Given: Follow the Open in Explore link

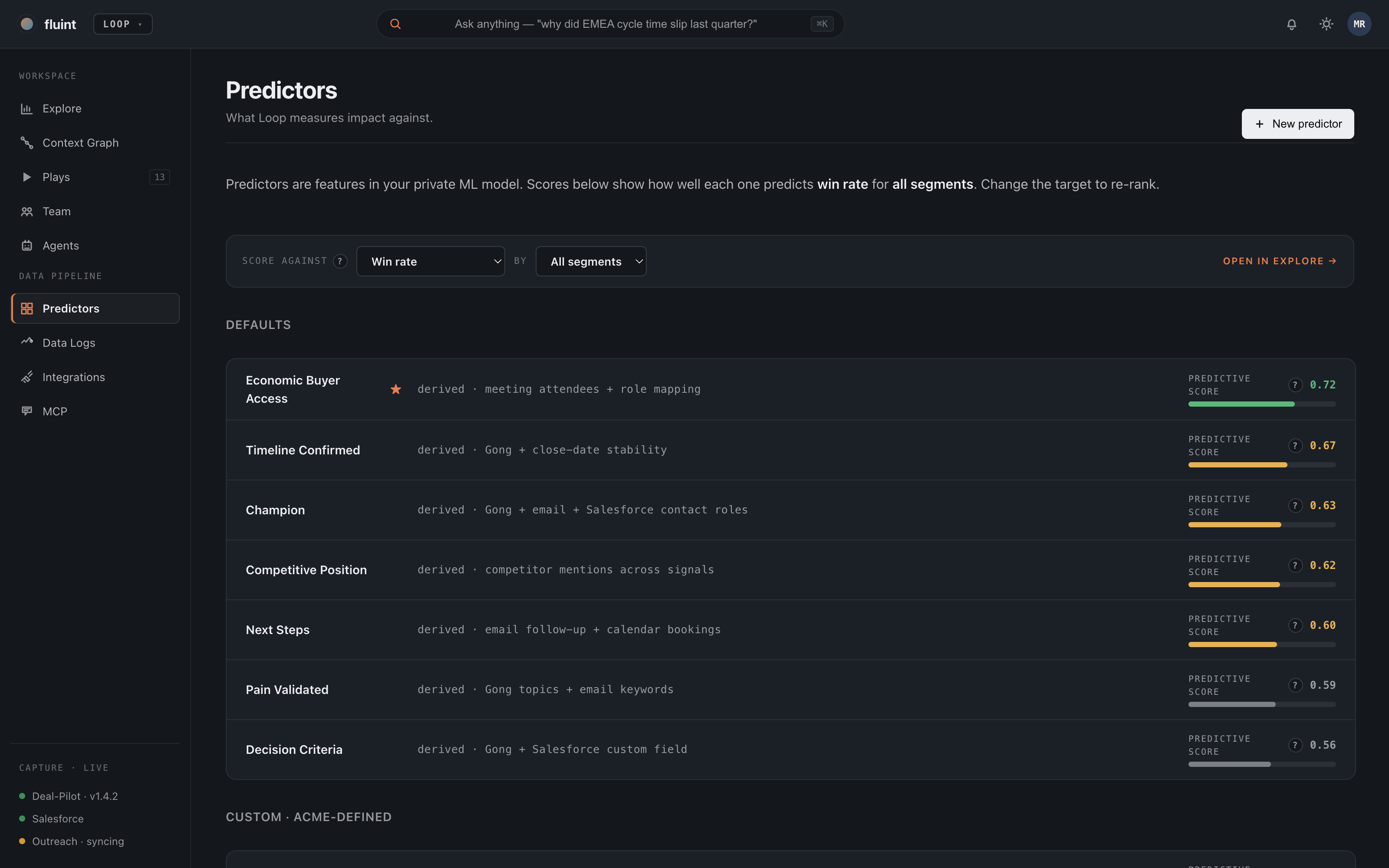Looking at the screenshot, I should coord(1279,261).
